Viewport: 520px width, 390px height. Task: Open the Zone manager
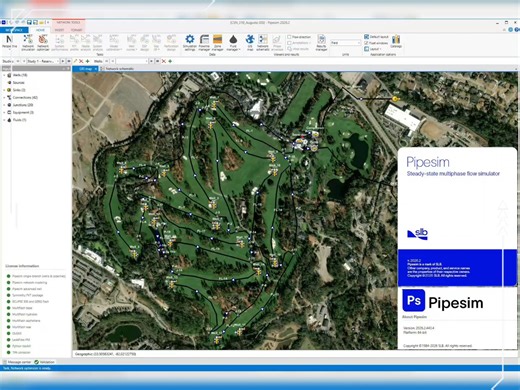point(217,43)
